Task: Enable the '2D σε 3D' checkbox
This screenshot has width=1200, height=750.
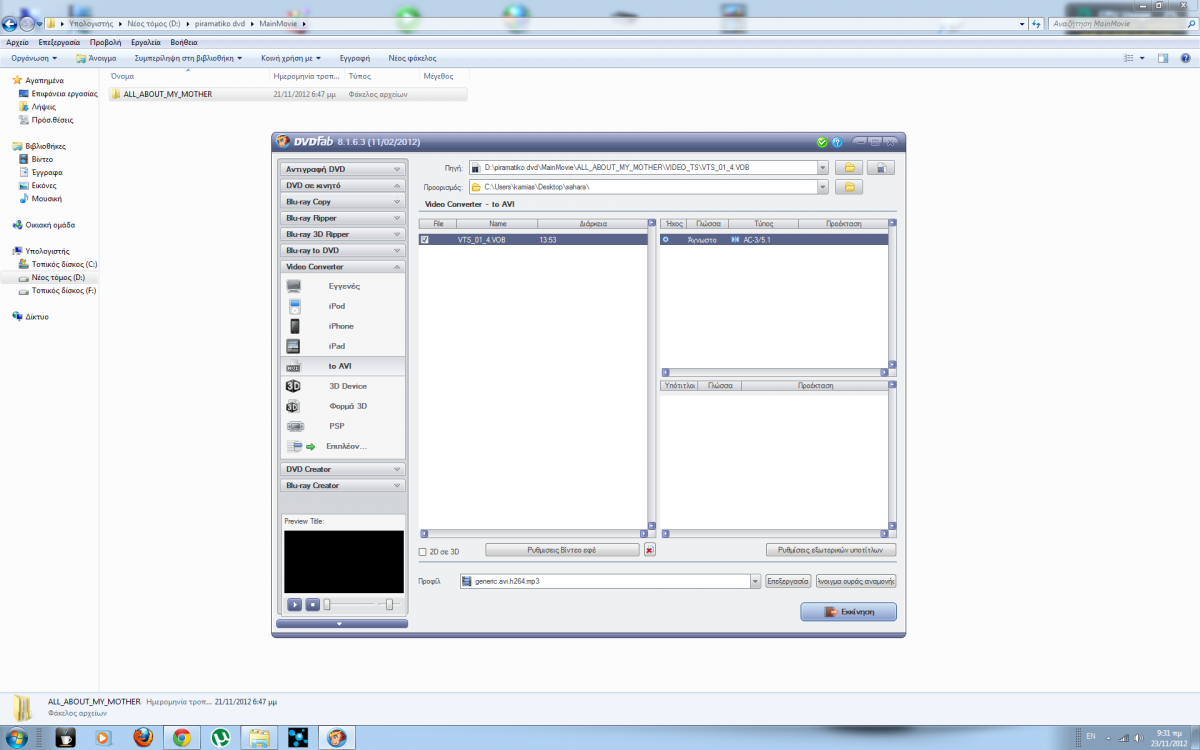Action: 423,551
